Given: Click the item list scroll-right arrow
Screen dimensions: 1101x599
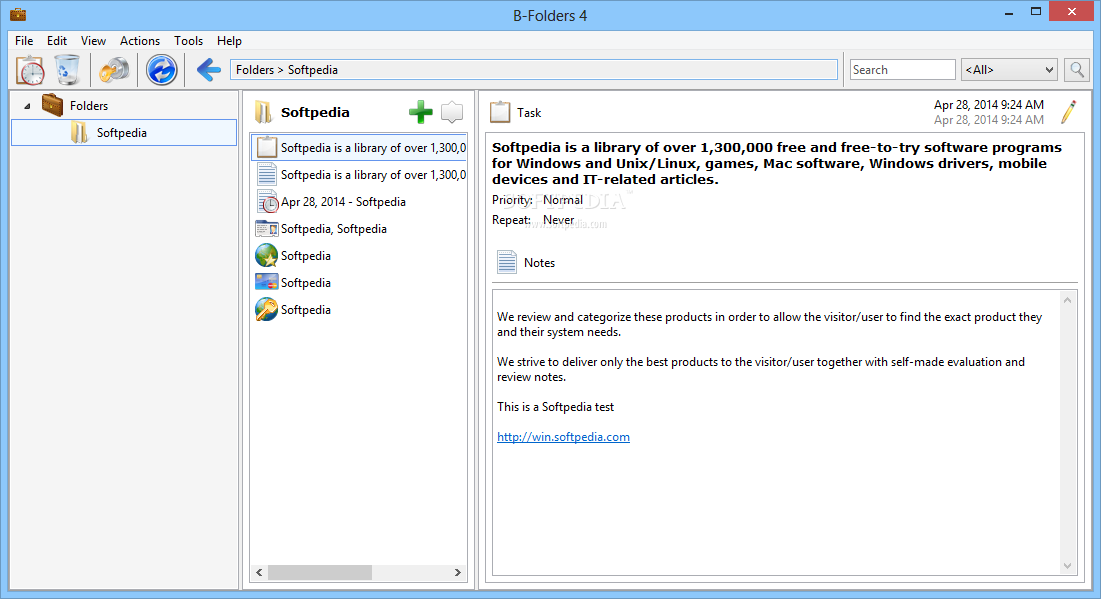Looking at the screenshot, I should 458,572.
